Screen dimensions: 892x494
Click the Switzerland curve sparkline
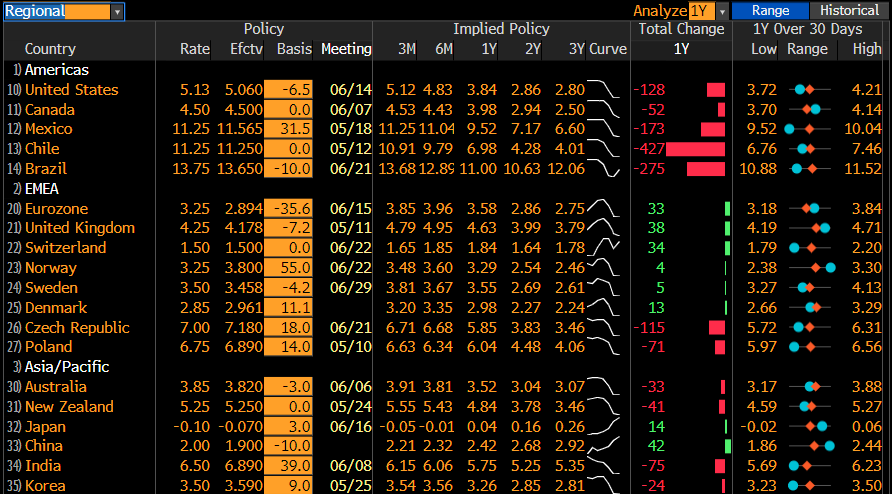[x=603, y=248]
